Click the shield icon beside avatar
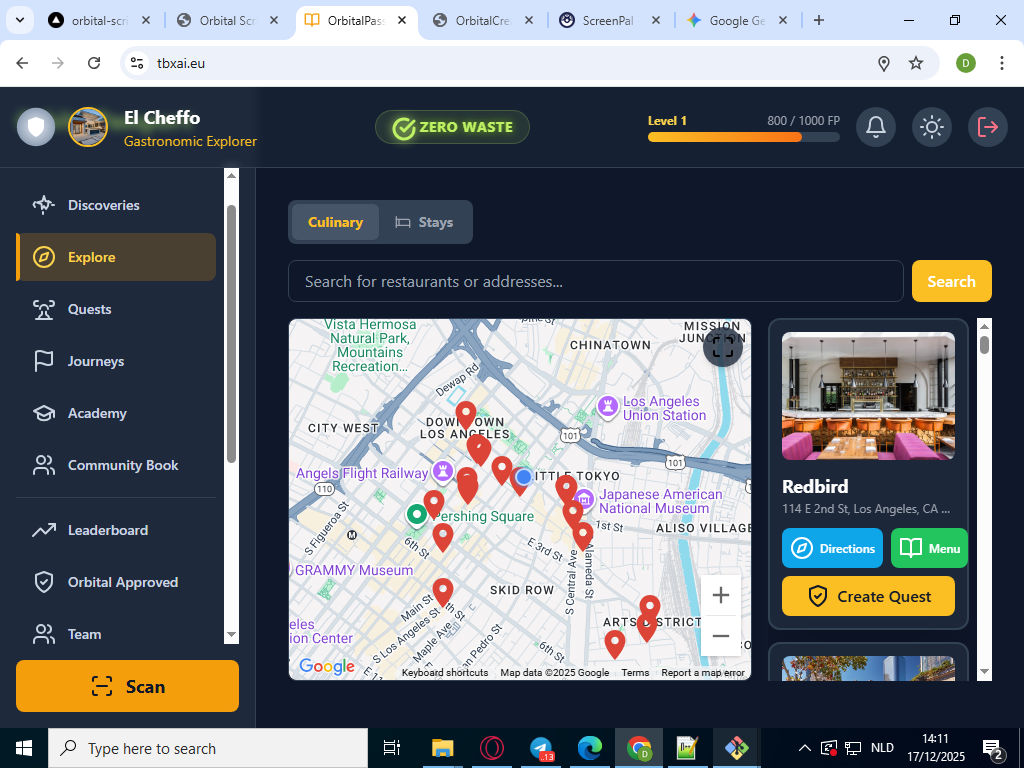Image resolution: width=1024 pixels, height=768 pixels. pos(36,127)
